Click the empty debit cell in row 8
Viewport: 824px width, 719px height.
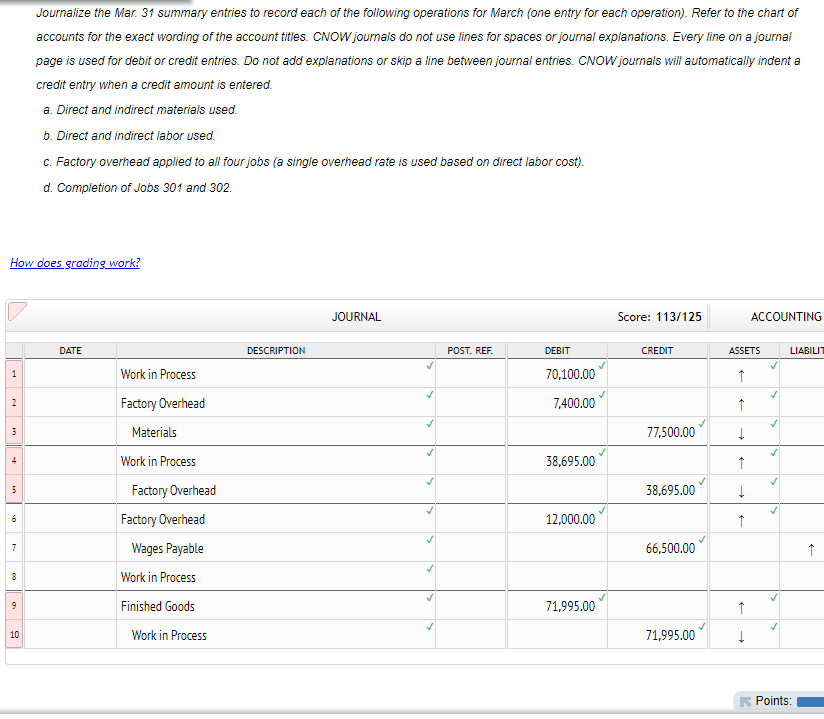point(557,577)
